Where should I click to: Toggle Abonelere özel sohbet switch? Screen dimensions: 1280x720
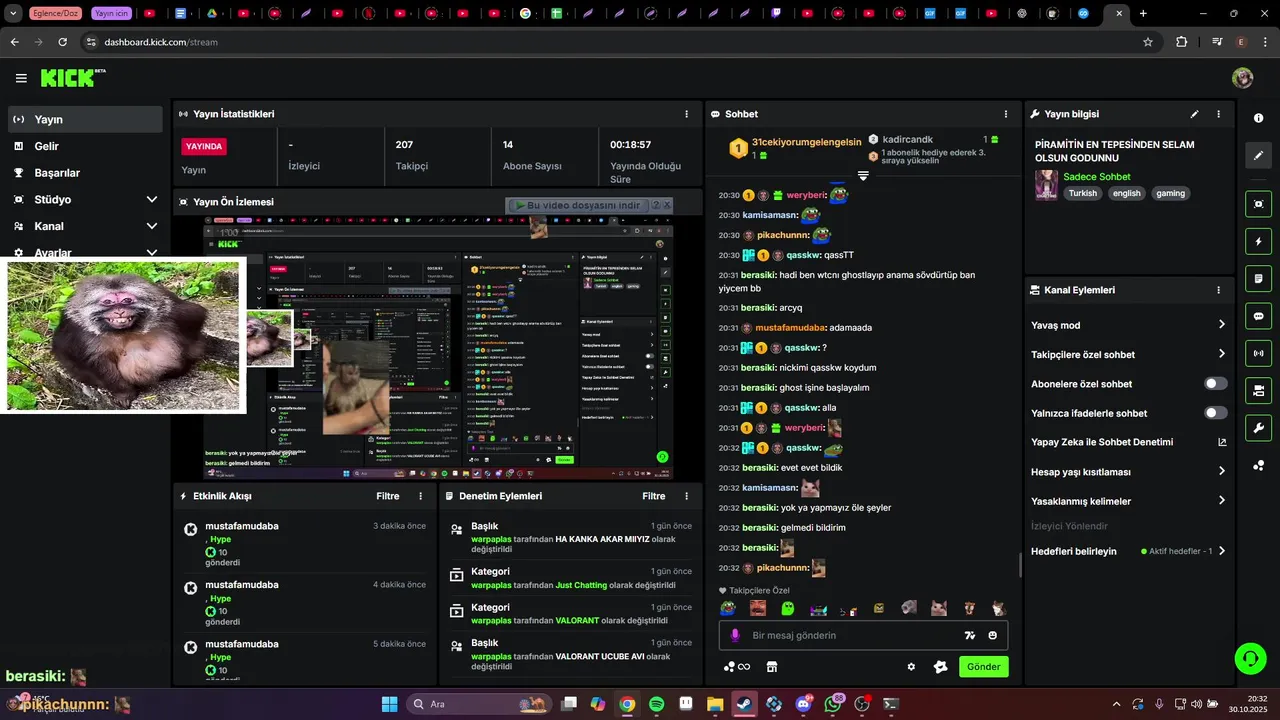coord(1216,384)
